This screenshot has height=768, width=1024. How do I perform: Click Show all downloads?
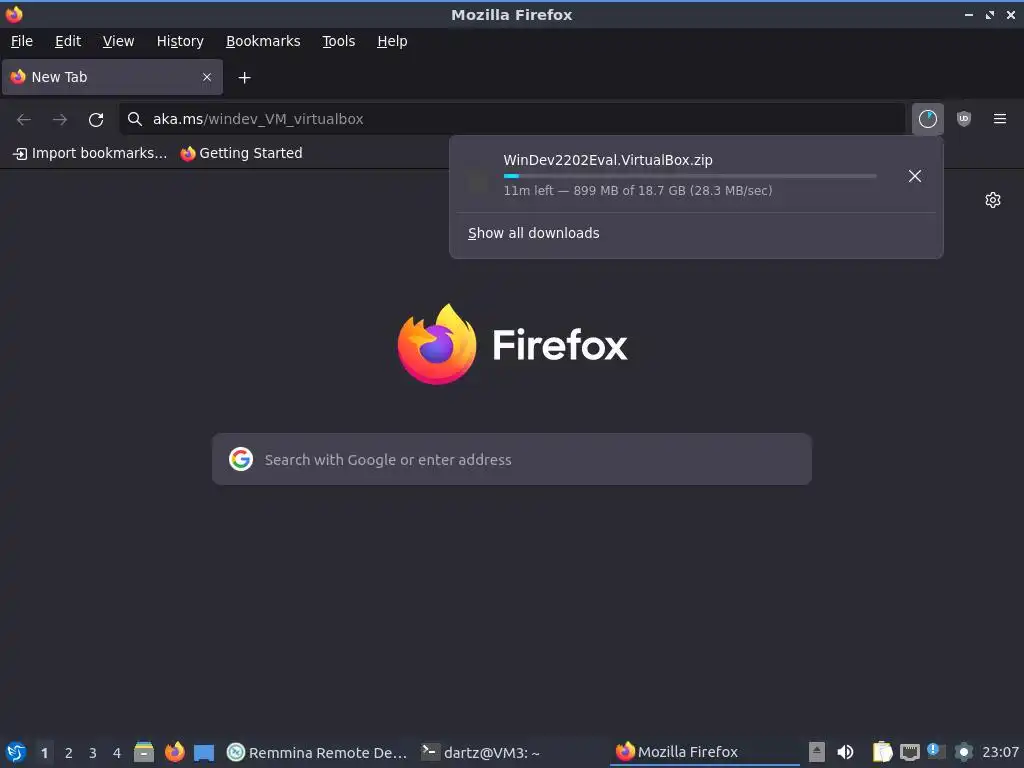click(534, 233)
